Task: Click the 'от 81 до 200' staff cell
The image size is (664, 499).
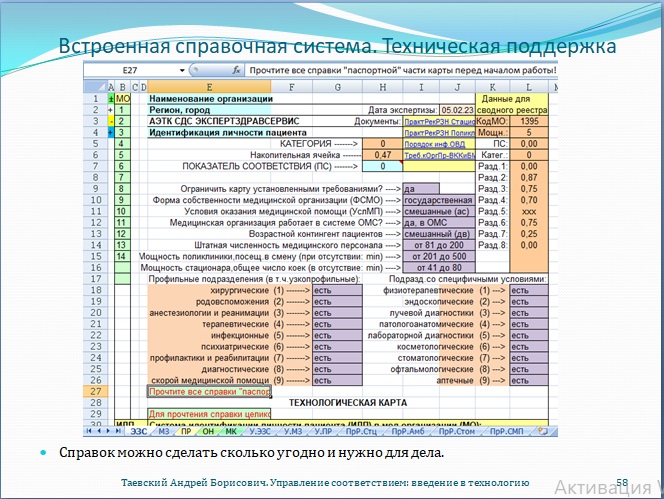Action: point(439,245)
